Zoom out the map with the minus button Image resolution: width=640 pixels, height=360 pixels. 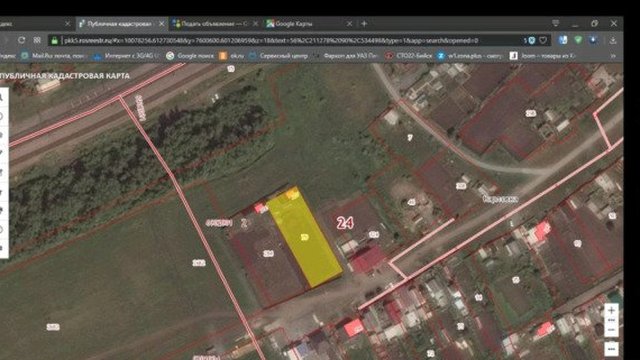tap(611, 330)
